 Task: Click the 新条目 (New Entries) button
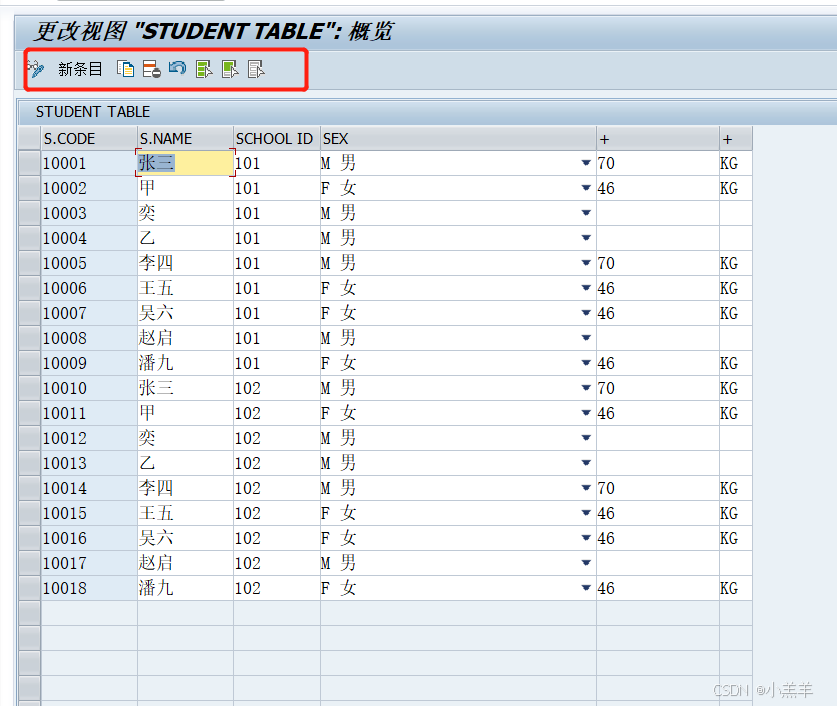point(80,69)
